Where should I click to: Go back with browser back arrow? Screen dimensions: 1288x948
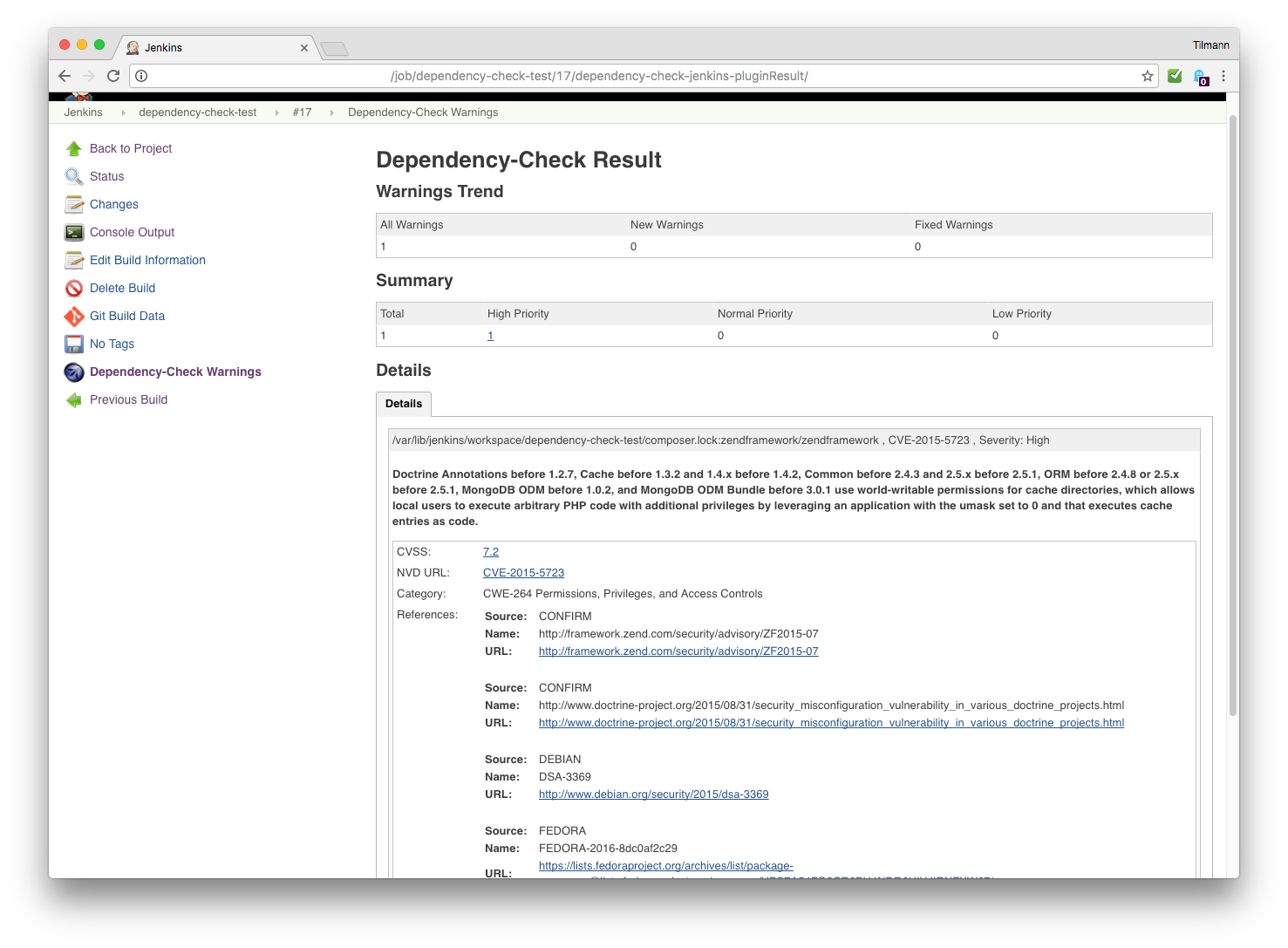(65, 76)
